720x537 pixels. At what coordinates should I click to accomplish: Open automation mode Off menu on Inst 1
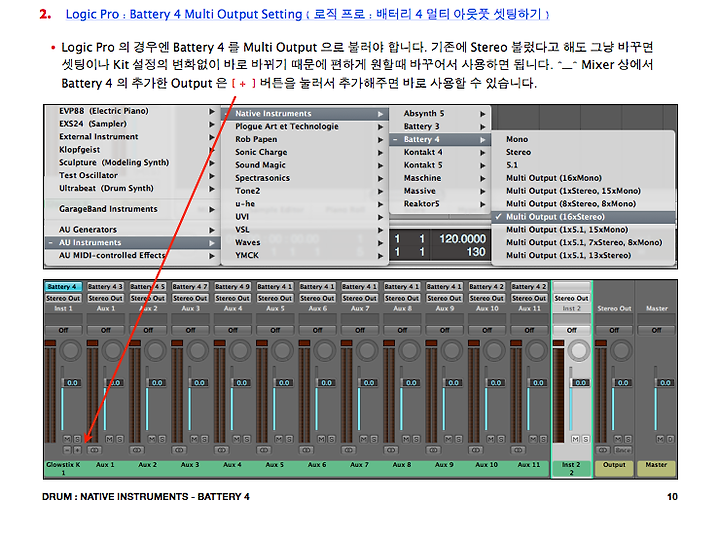tap(63, 330)
